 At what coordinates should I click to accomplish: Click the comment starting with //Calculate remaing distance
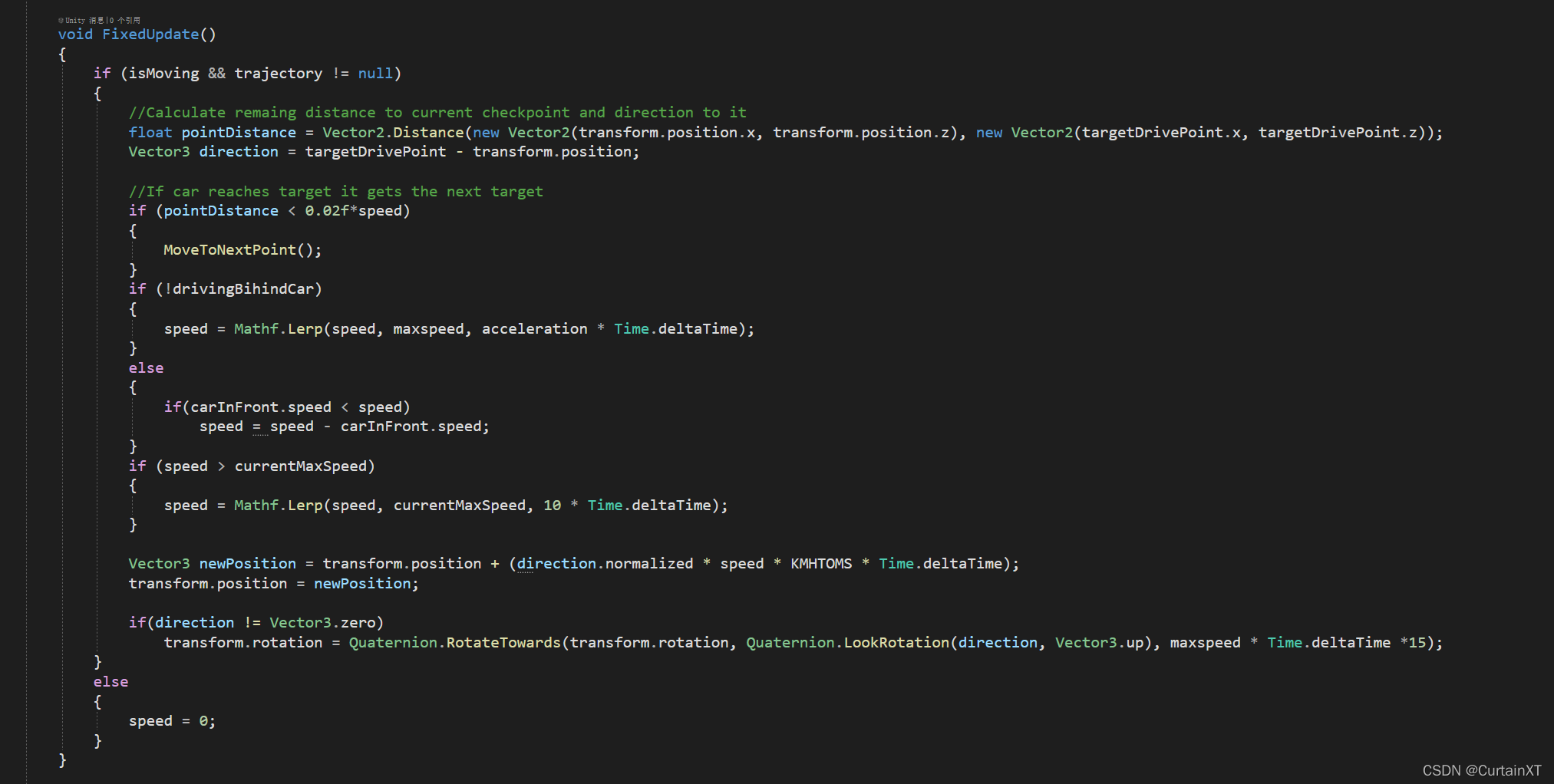pyautogui.click(x=437, y=112)
